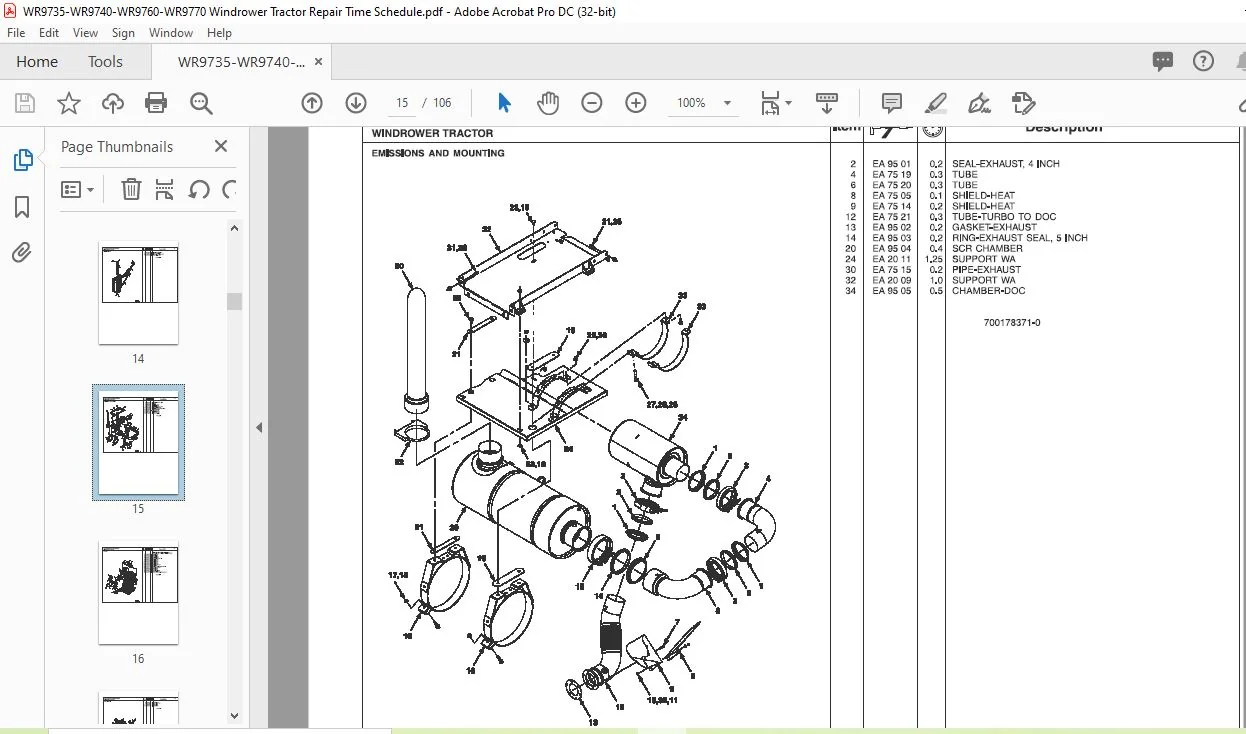Zoom out with minus button
The image size is (1246, 734).
[x=592, y=103]
